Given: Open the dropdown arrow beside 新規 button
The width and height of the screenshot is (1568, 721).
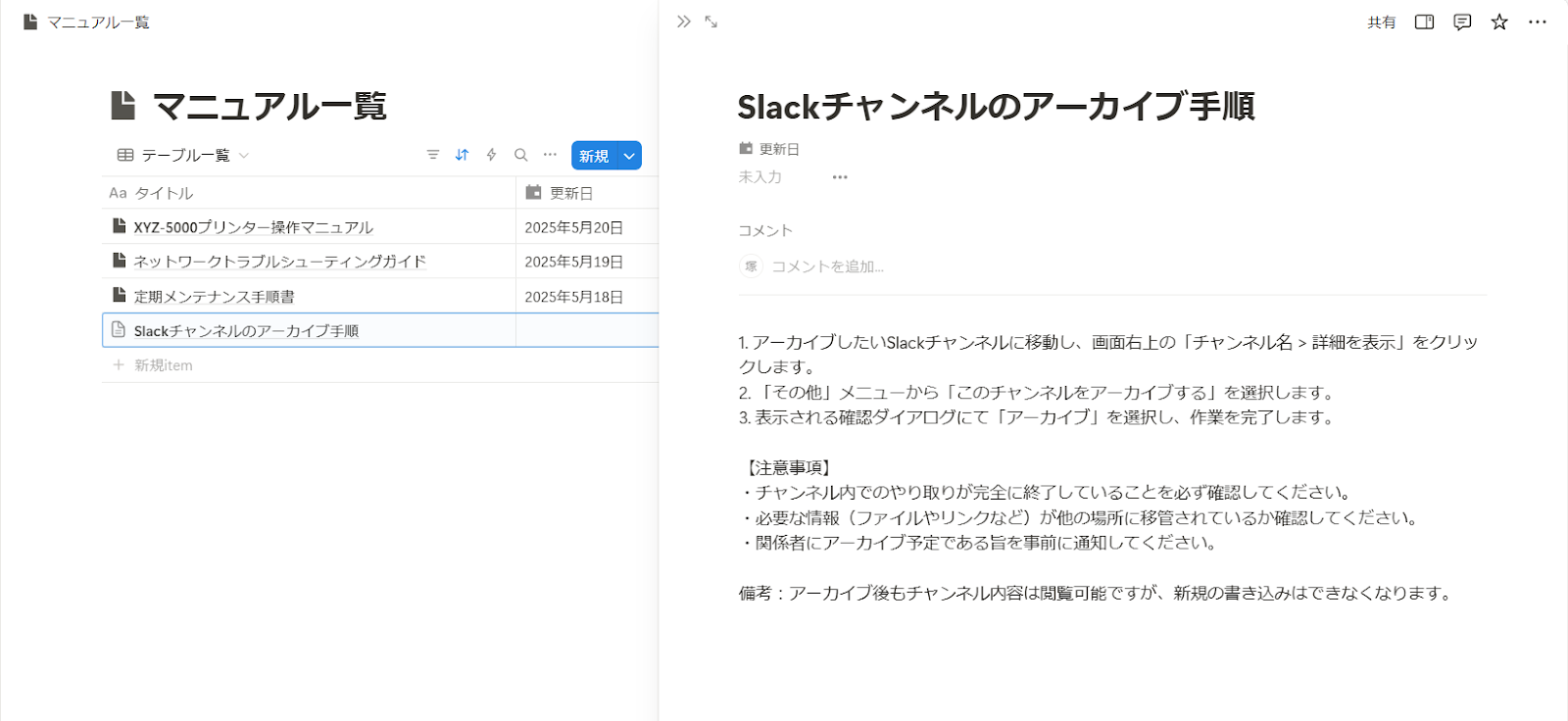Looking at the screenshot, I should (630, 156).
